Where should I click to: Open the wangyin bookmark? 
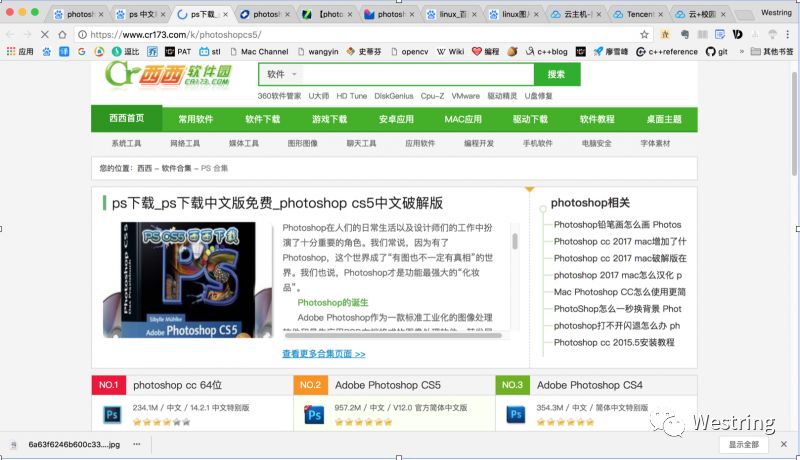pos(318,52)
